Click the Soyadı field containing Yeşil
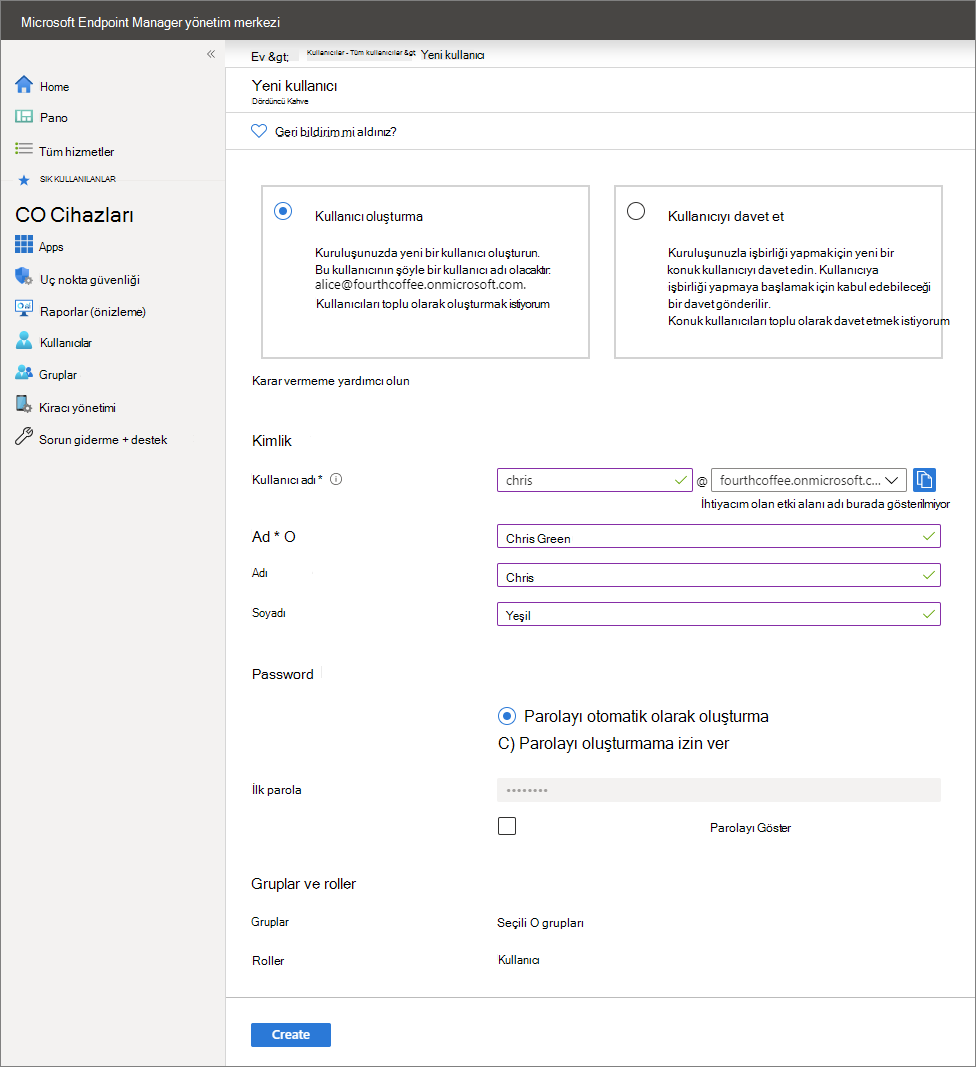Viewport: 976px width, 1067px height. pos(719,614)
